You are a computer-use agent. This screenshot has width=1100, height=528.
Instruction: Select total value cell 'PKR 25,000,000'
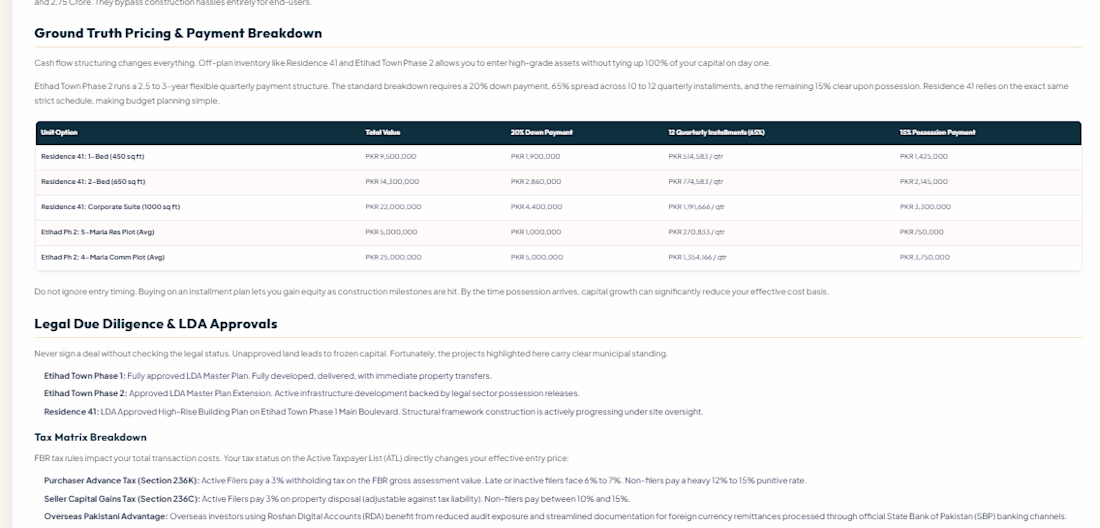(394, 257)
